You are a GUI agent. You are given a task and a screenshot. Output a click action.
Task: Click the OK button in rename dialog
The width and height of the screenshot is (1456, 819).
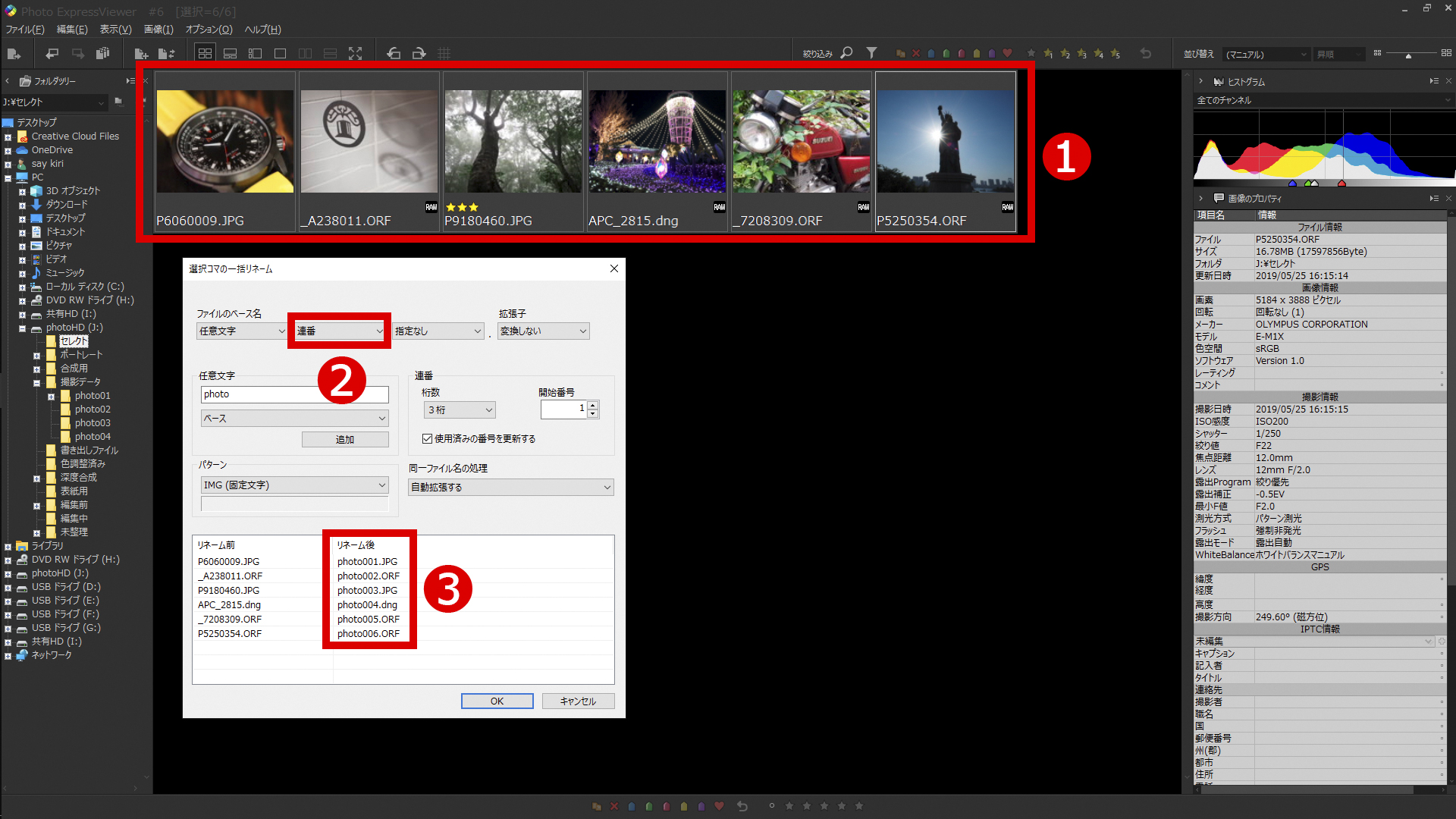pos(497,701)
